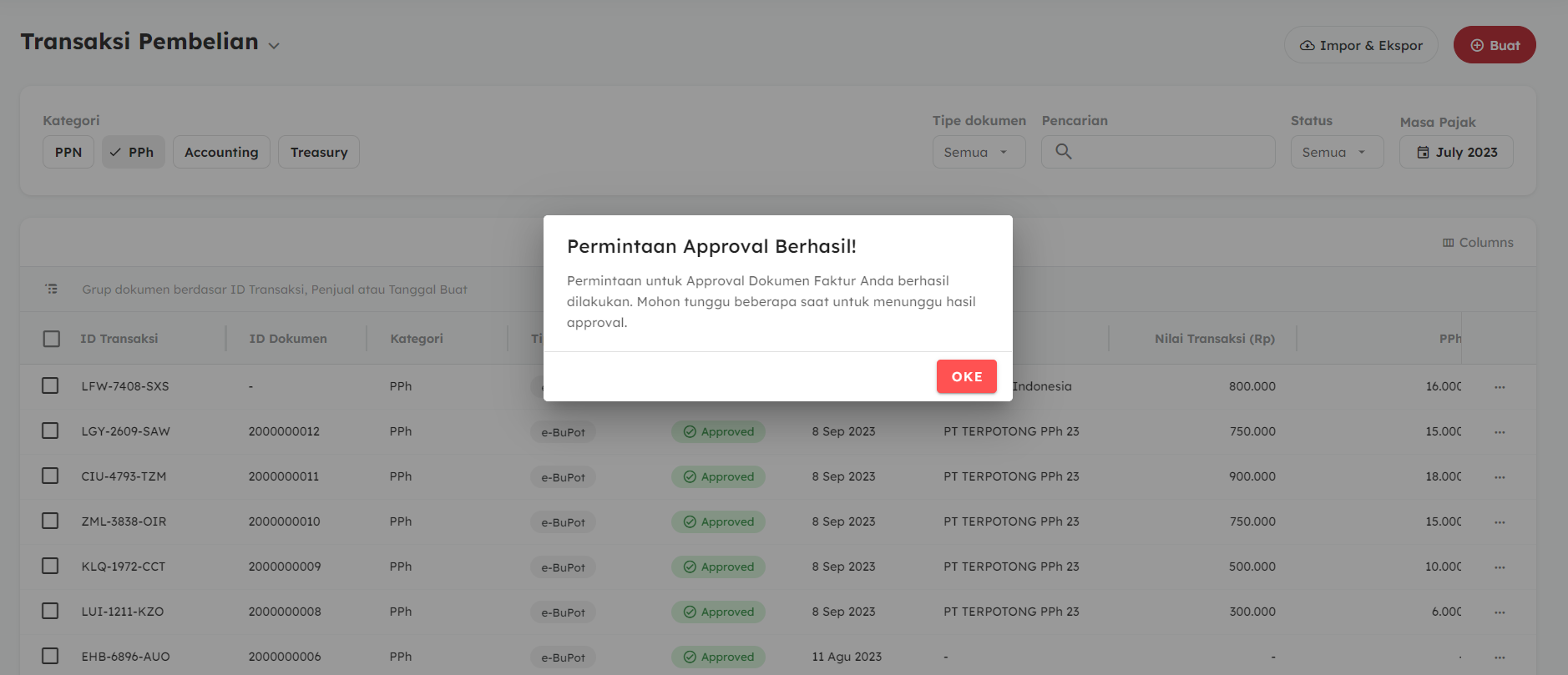Expand the Transaksi Pembelian title chevron
Viewport: 1568px width, 675px height.
(x=274, y=46)
